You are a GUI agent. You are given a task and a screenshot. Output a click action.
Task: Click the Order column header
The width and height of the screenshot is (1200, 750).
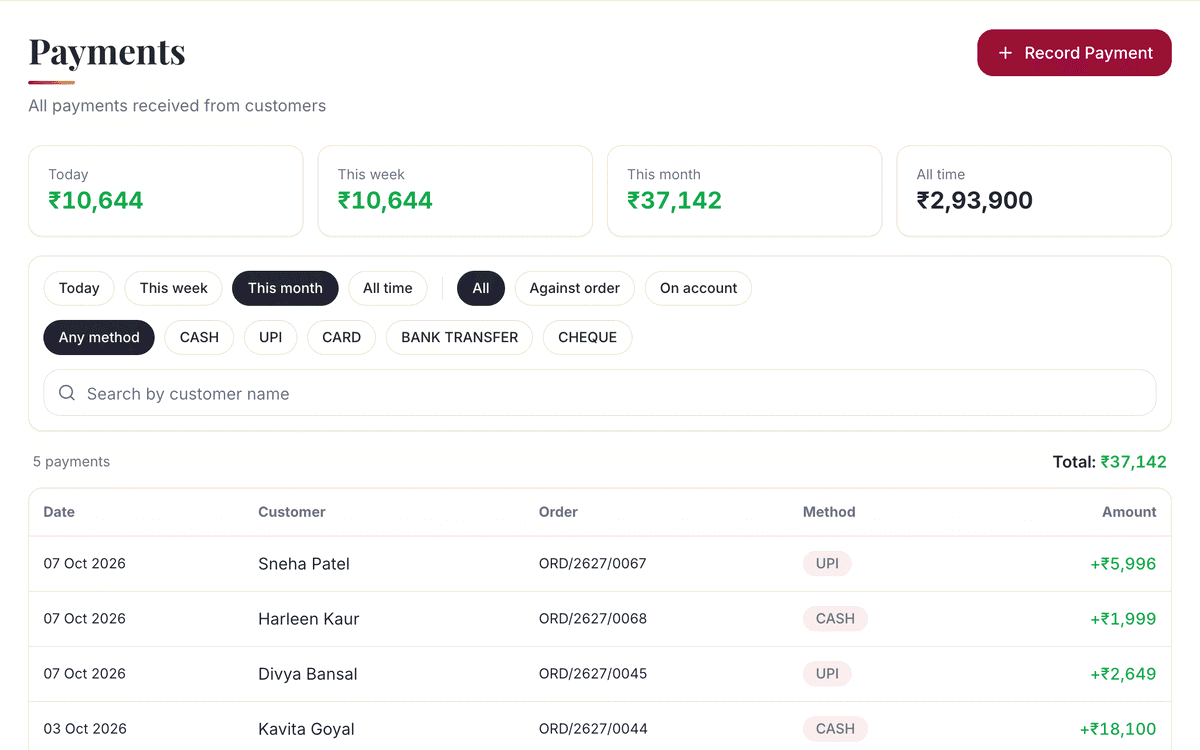(558, 512)
